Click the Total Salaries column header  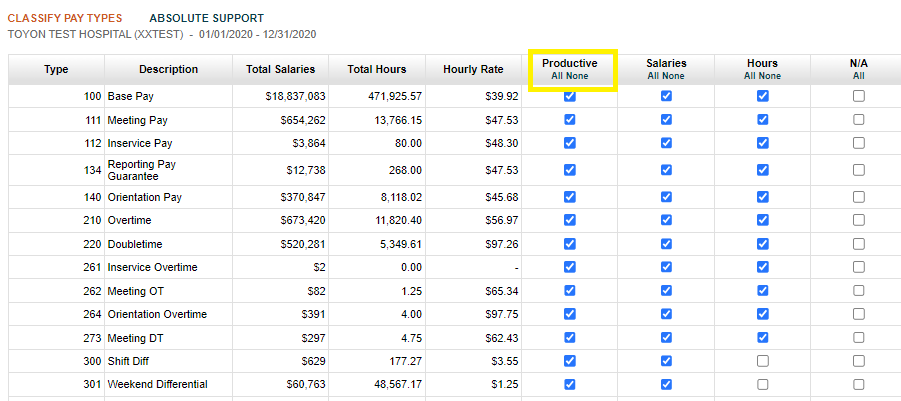tap(280, 70)
